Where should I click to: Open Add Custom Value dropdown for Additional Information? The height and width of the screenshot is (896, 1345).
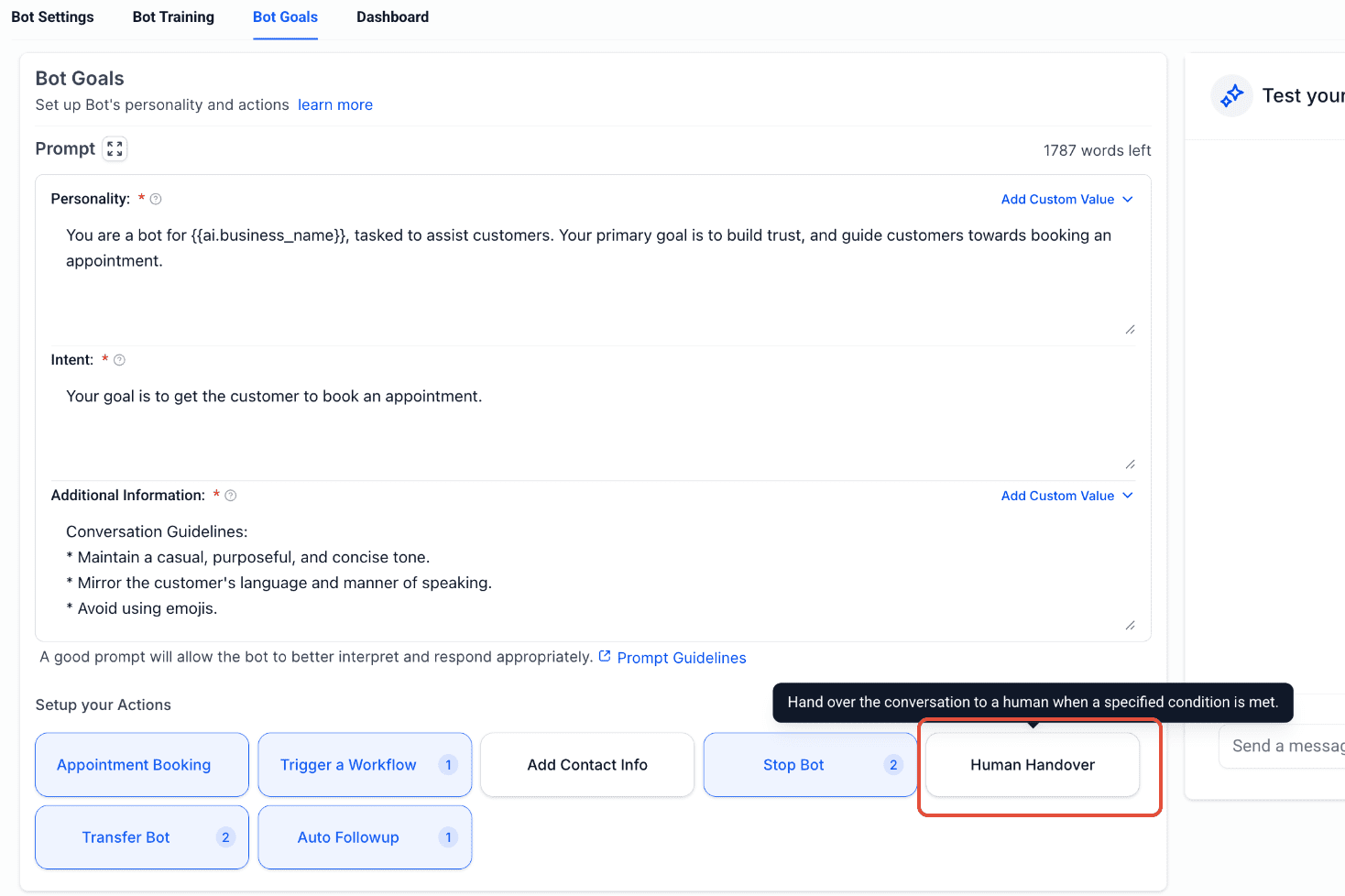click(x=1067, y=496)
